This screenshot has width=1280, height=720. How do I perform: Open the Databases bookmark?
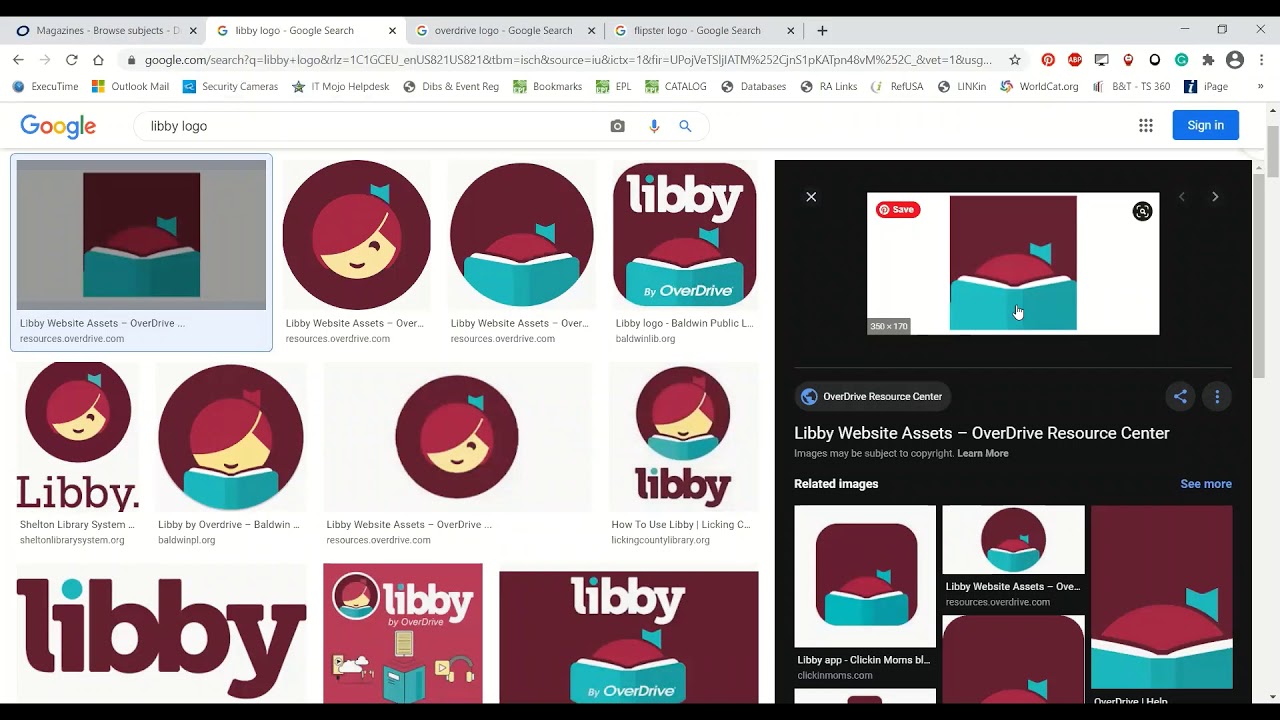coord(753,86)
